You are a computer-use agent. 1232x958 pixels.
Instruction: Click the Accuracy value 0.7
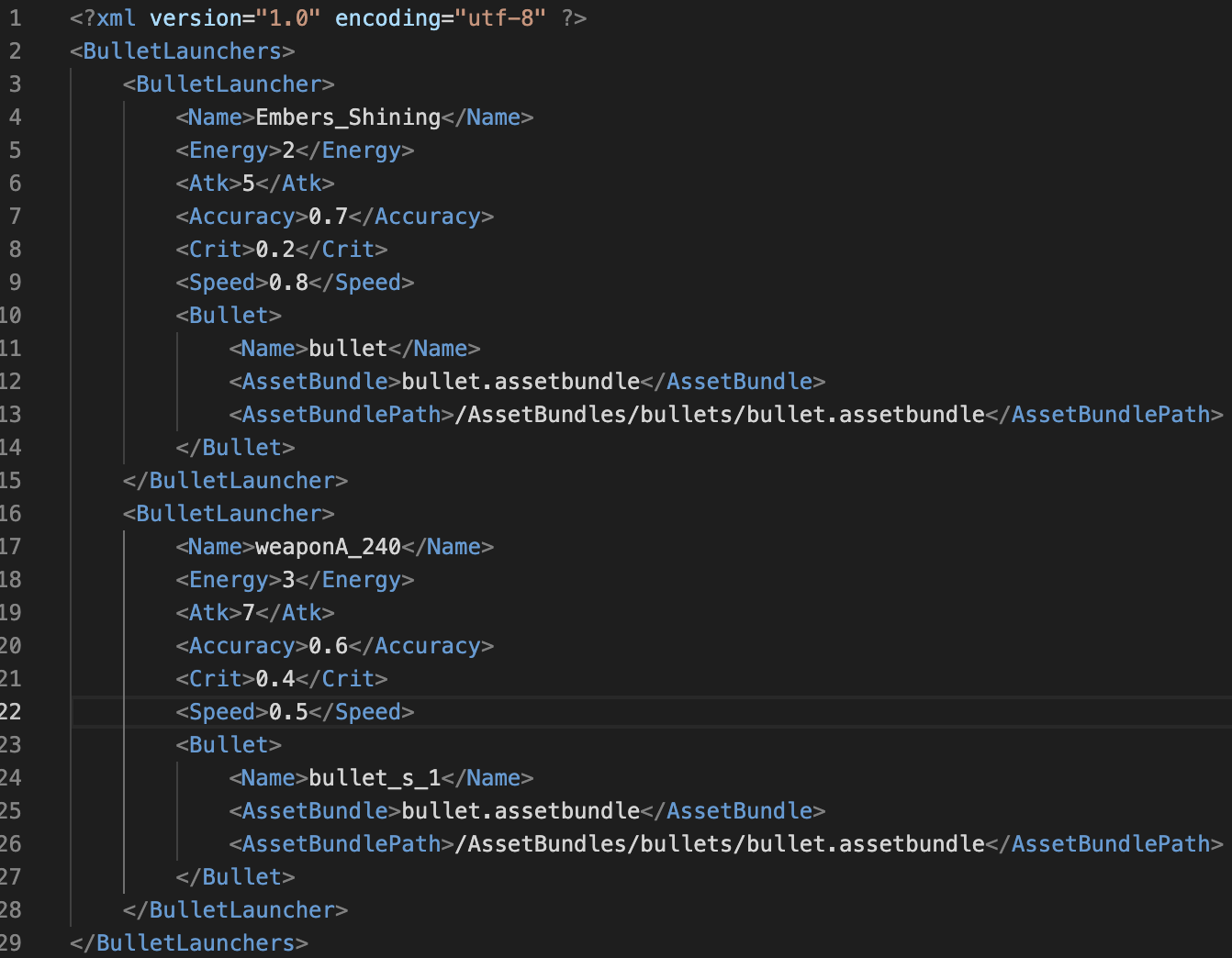pyautogui.click(x=328, y=217)
